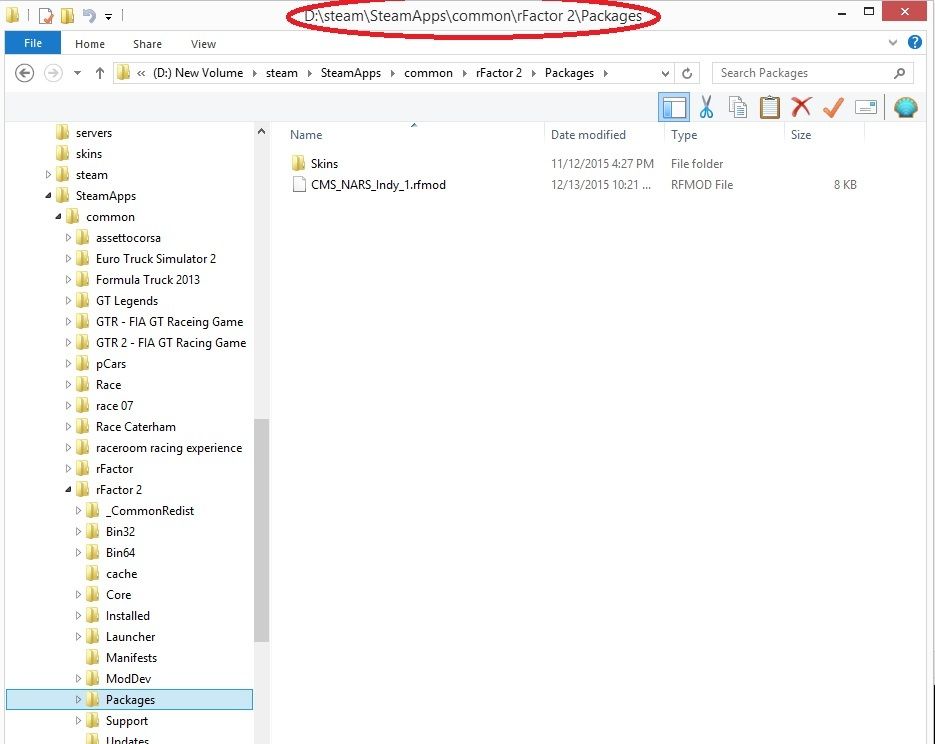This screenshot has width=935, height=744.
Task: Sort by the Name column header
Action: [306, 135]
